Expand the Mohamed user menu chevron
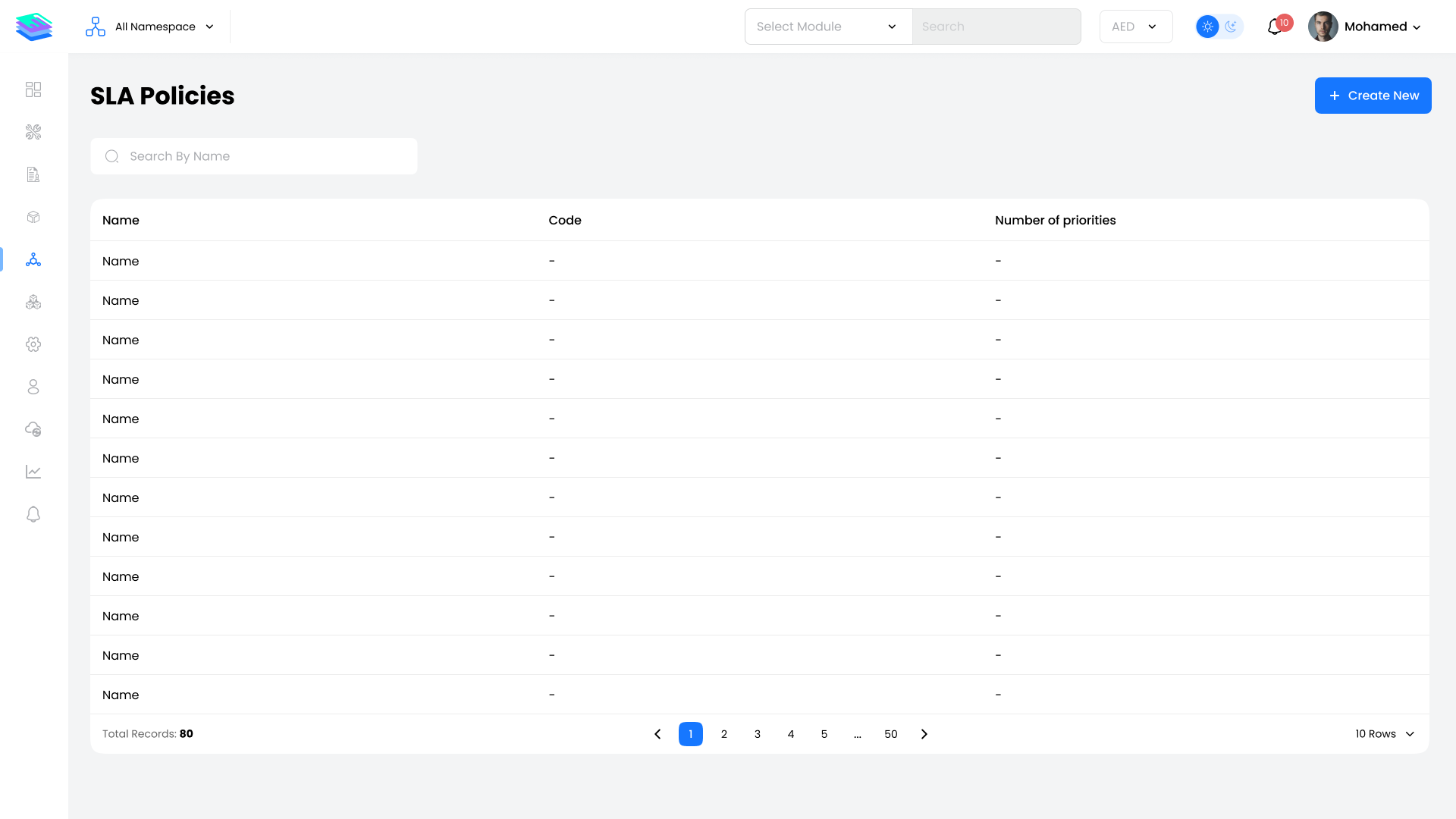Screen dimensions: 1456x819 (x=1417, y=27)
